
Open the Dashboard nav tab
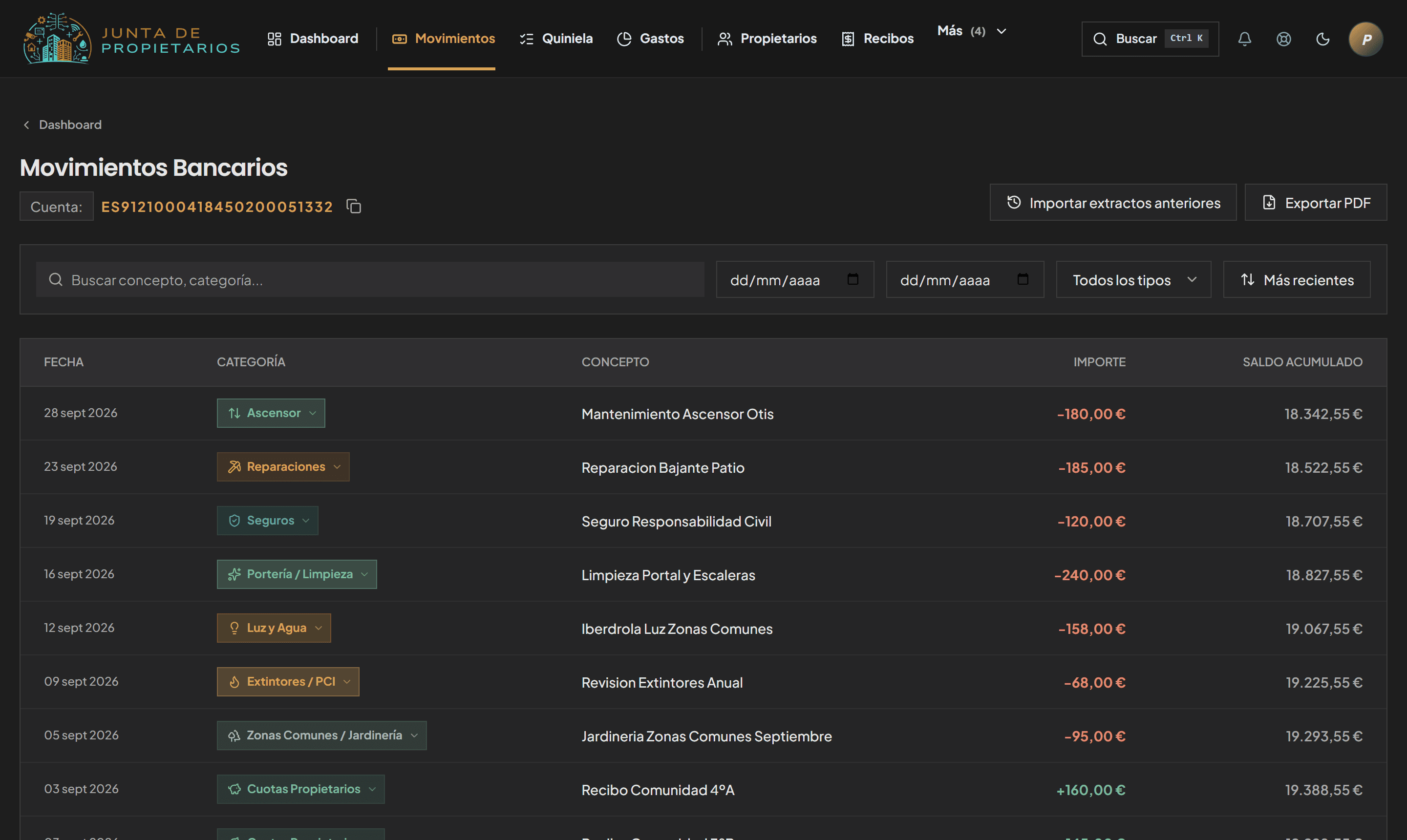(x=313, y=39)
